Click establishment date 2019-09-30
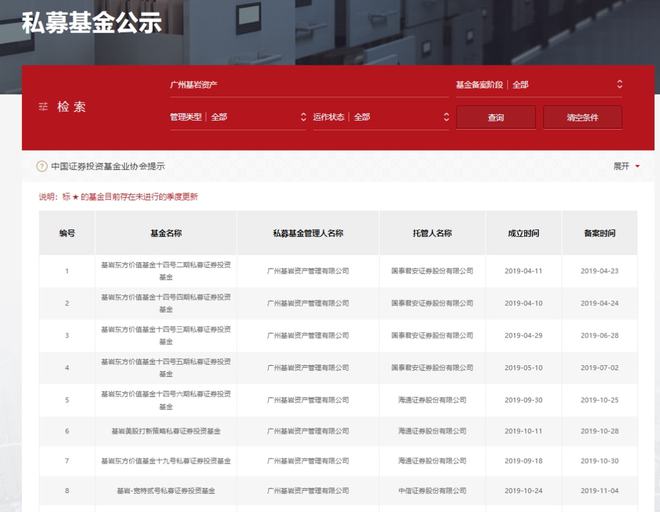Image resolution: width=660 pixels, height=512 pixels. click(524, 400)
